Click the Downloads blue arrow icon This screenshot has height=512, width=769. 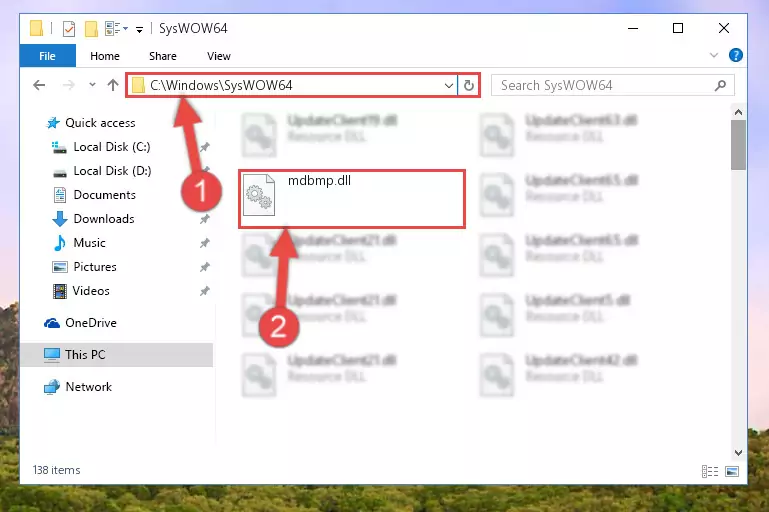click(60, 219)
